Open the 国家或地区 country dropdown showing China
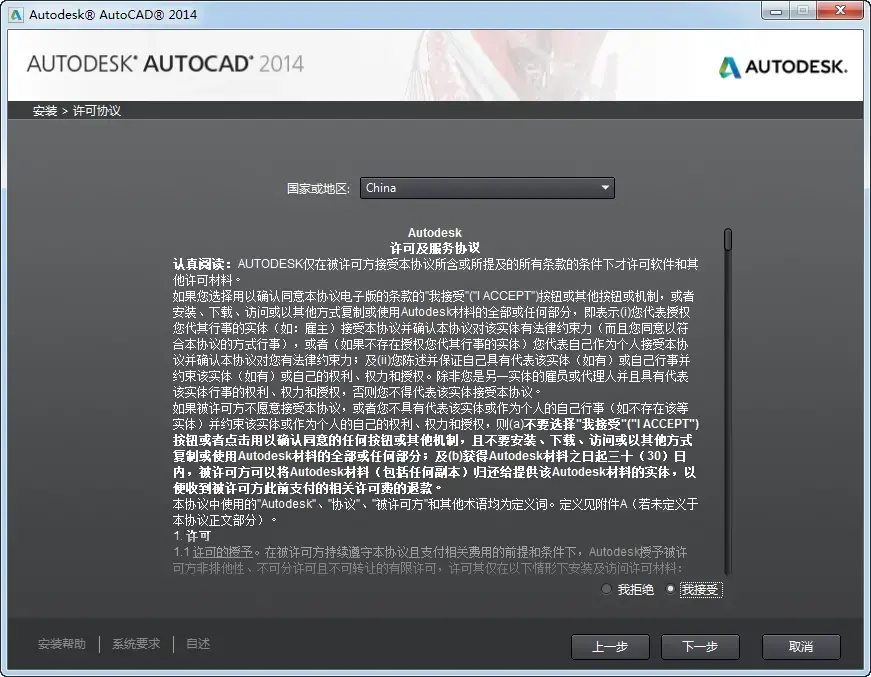Screen dimensions: 871x677 click(x=487, y=188)
